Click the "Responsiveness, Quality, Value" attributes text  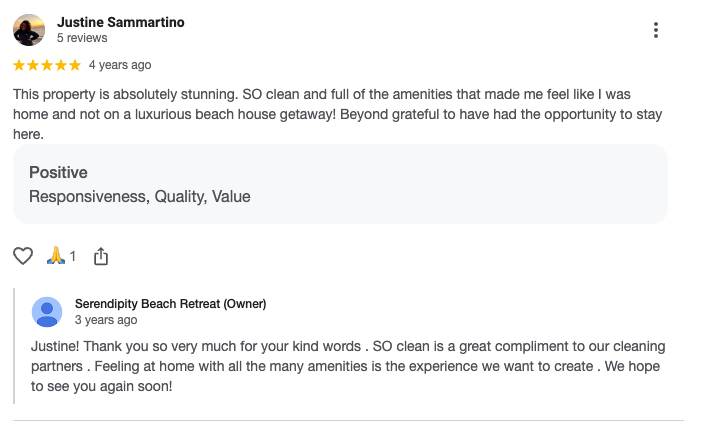(140, 196)
